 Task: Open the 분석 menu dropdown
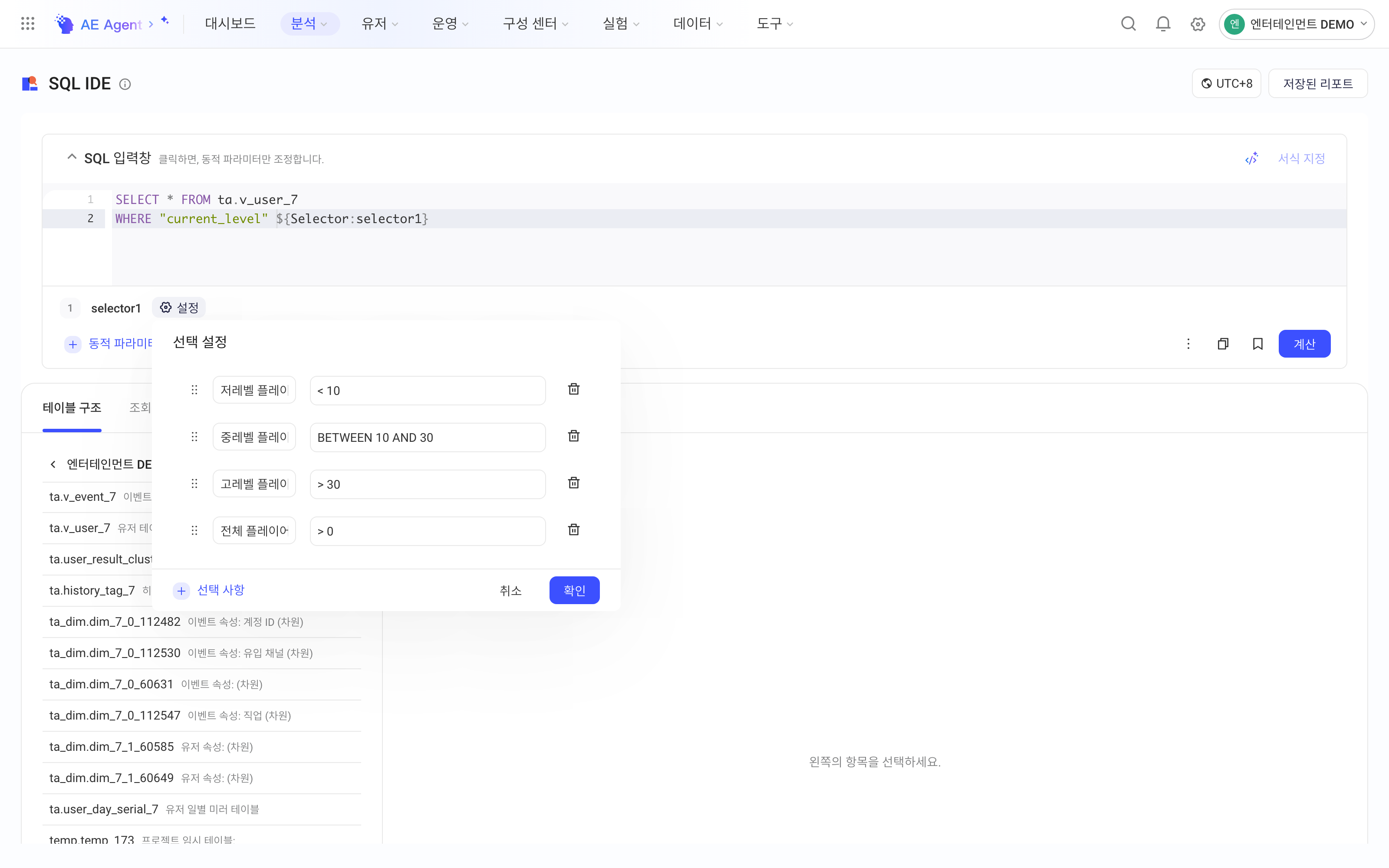click(x=309, y=23)
